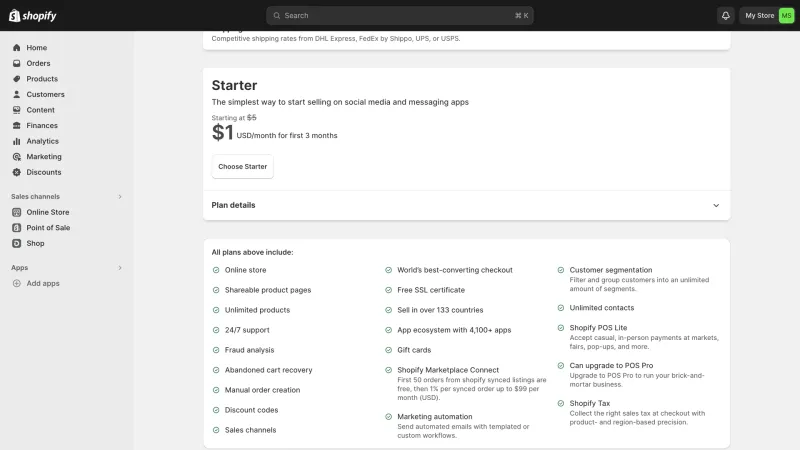
Task: Open the notifications bell
Action: 726,15
